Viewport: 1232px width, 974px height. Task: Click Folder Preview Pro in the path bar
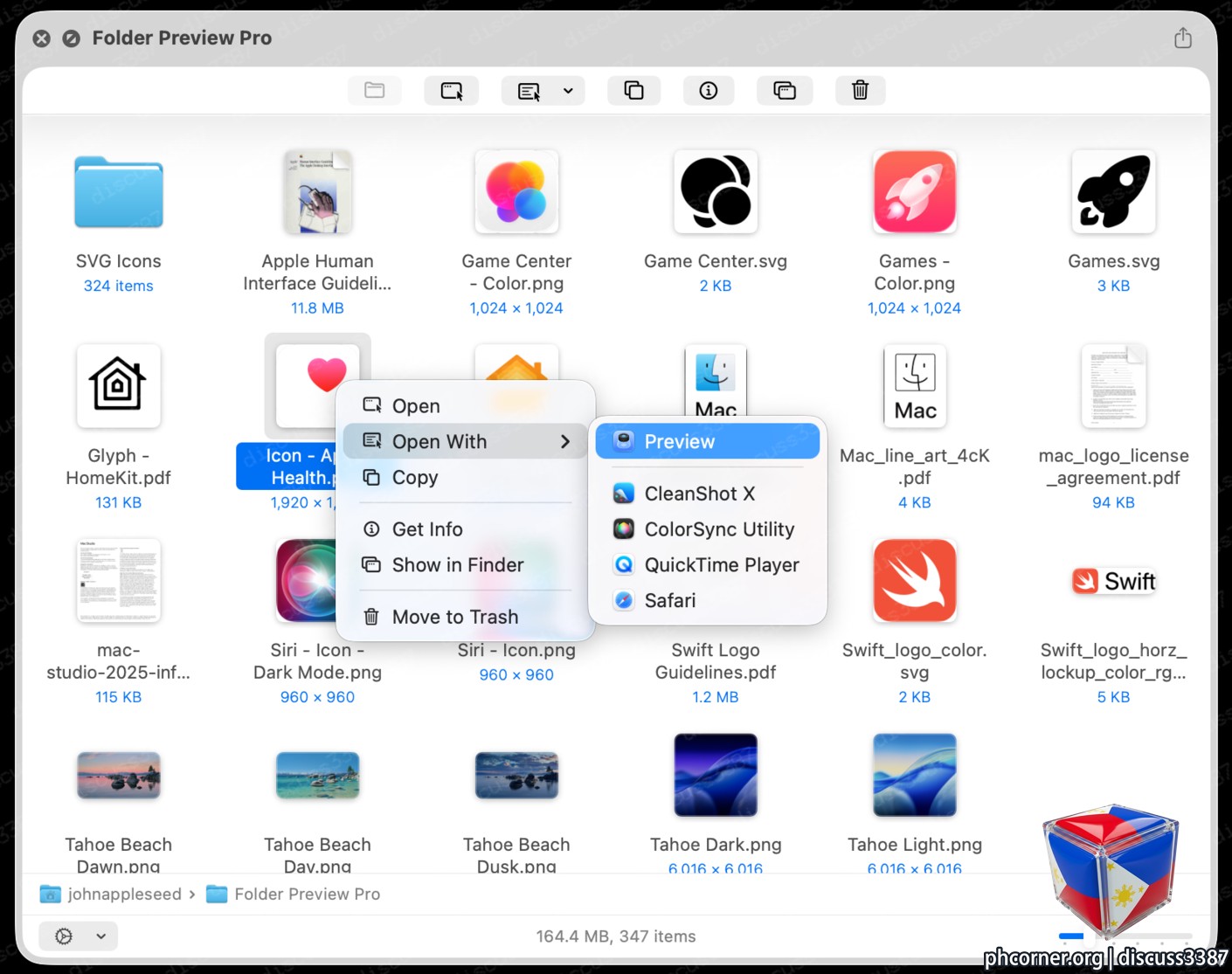click(x=294, y=895)
